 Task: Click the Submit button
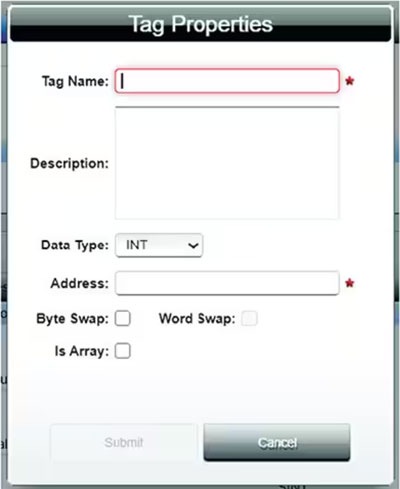tap(124, 442)
